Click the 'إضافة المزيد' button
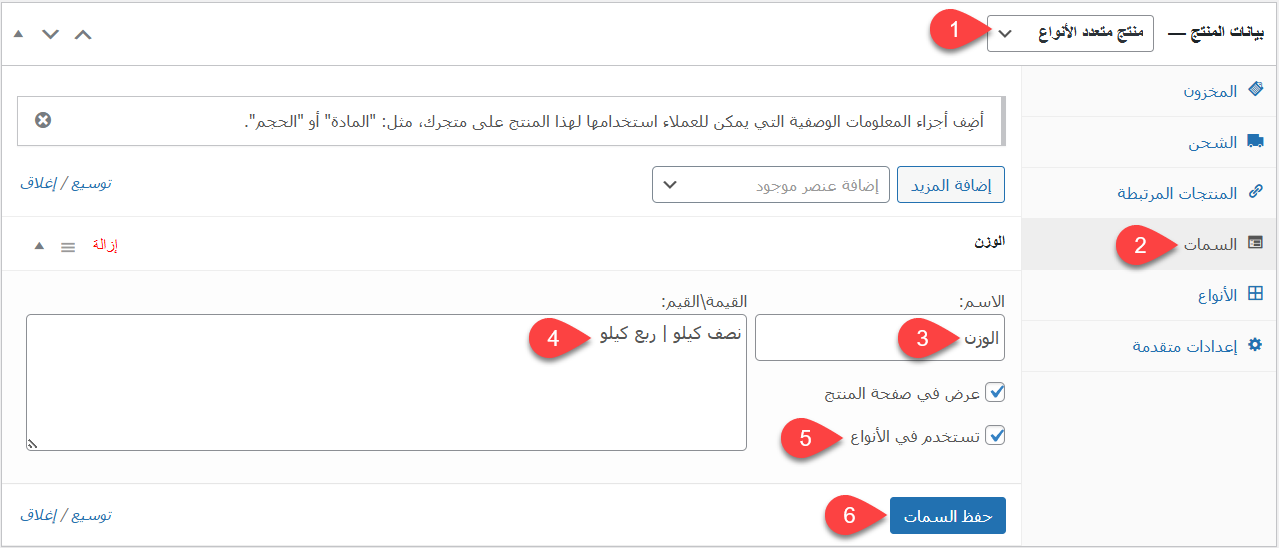The height and width of the screenshot is (548, 1279). [951, 185]
